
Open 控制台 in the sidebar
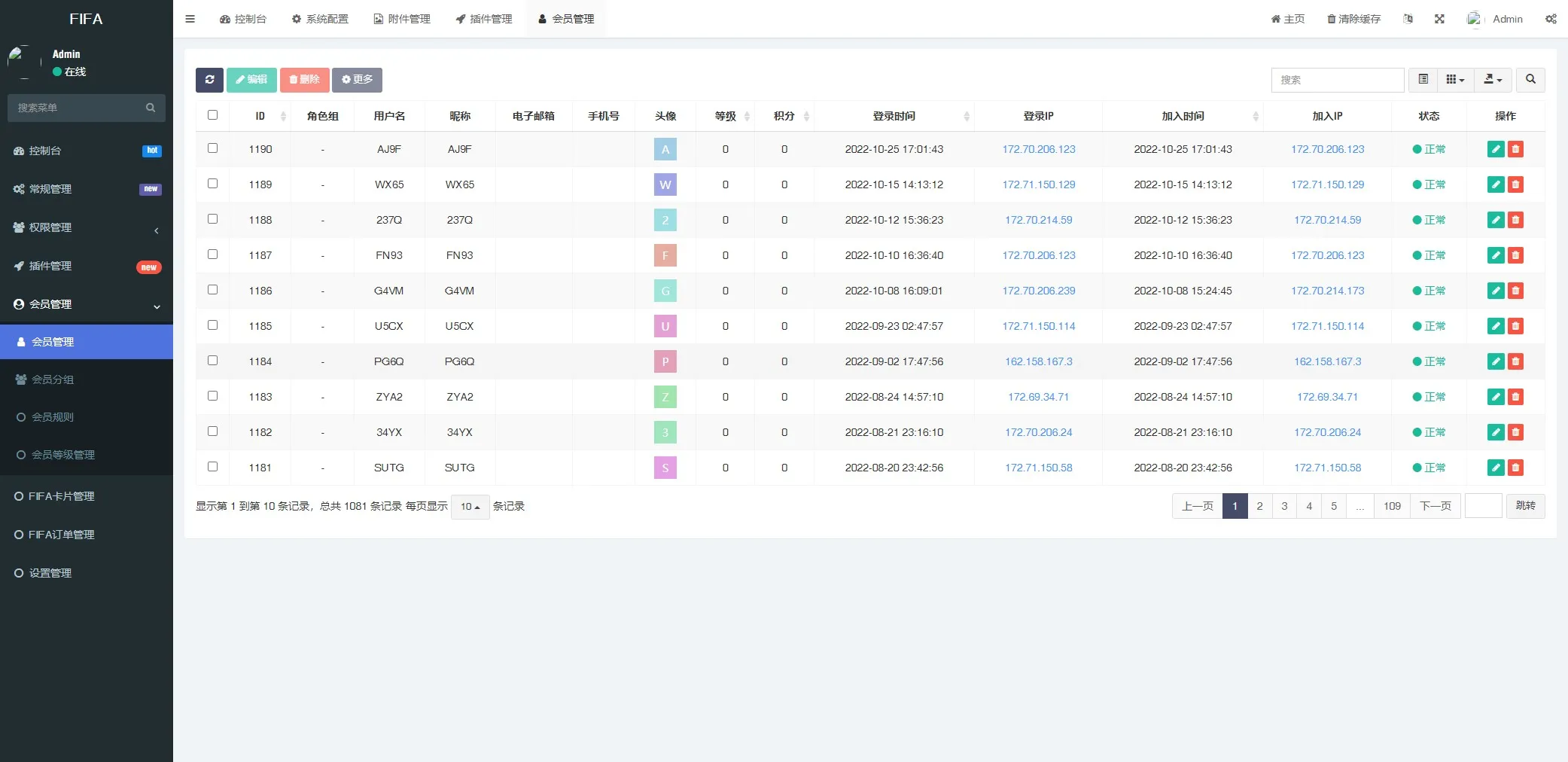coord(87,151)
